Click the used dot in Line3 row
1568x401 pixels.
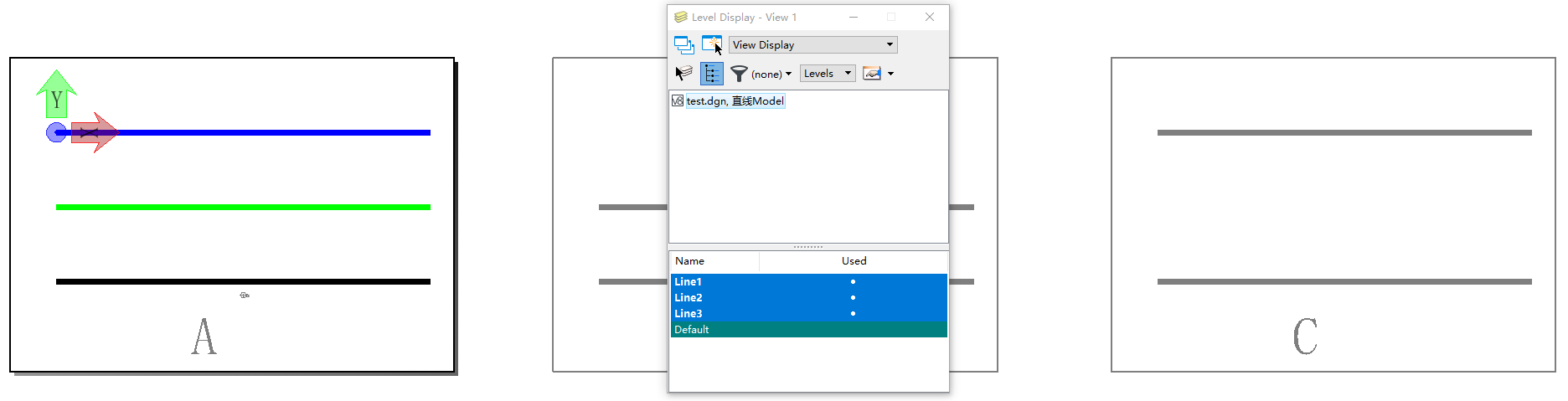click(853, 314)
